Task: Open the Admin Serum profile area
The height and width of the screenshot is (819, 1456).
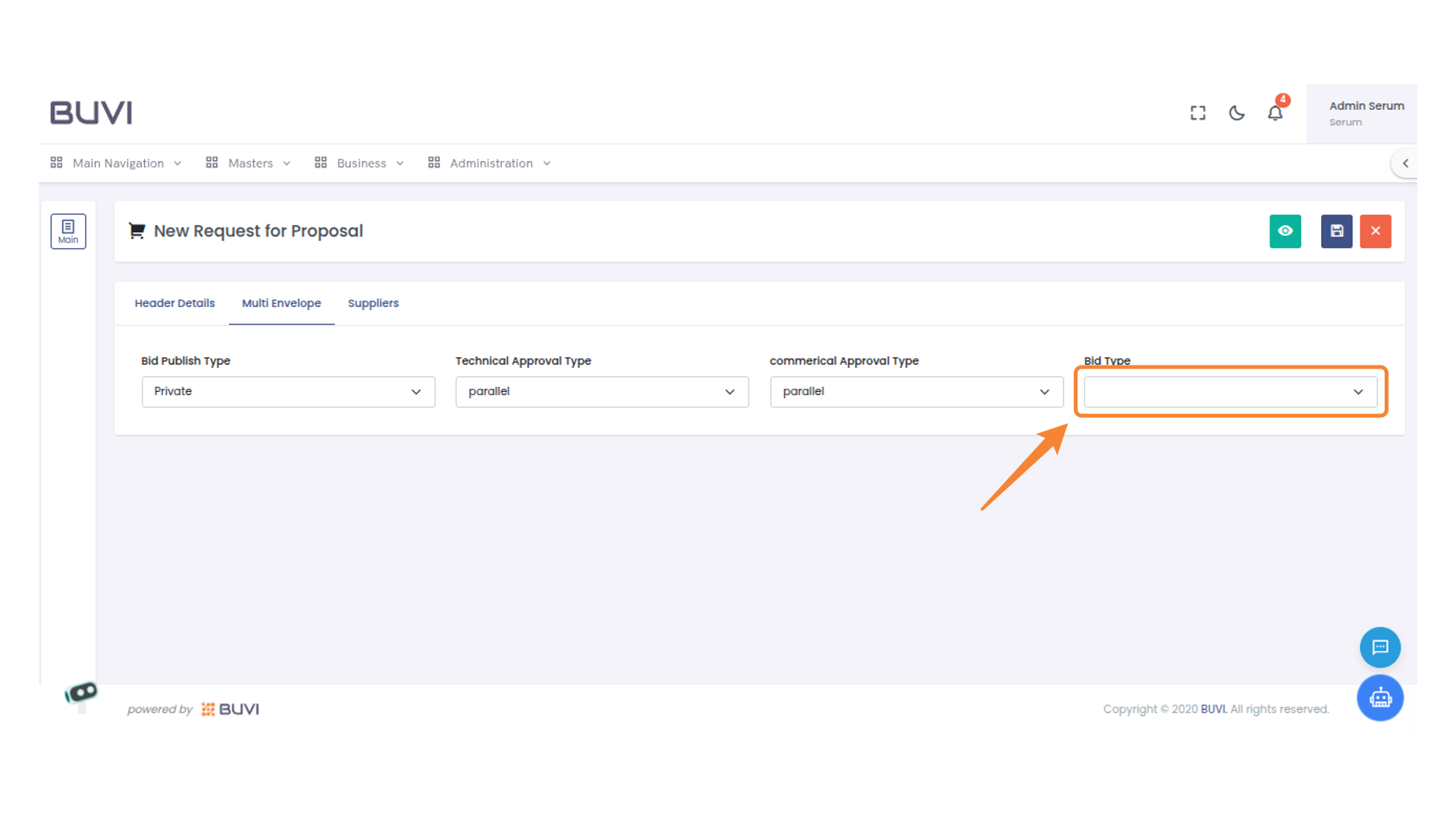Action: click(1366, 112)
